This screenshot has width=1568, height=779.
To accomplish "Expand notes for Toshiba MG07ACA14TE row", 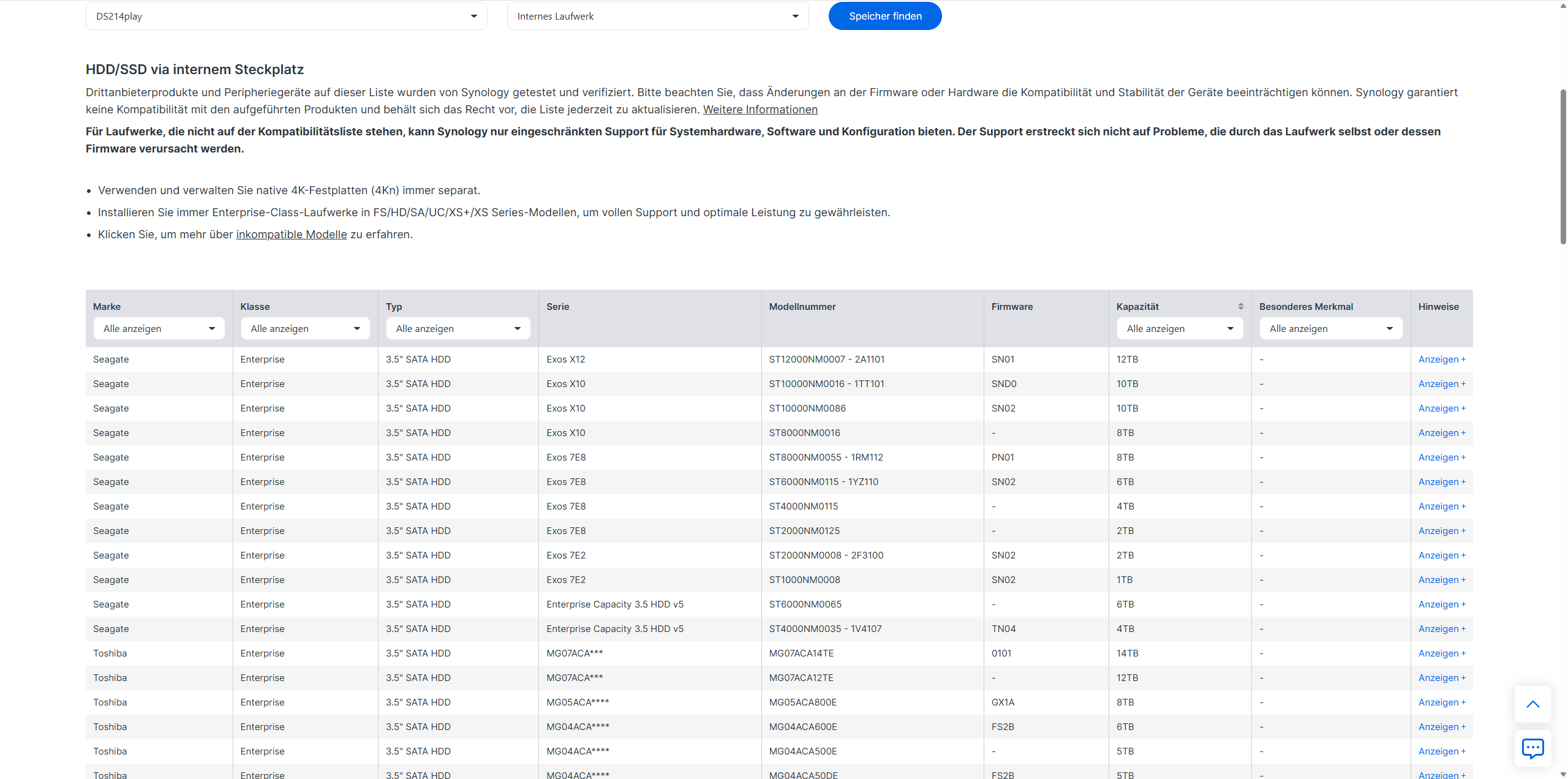I will tap(1441, 653).
